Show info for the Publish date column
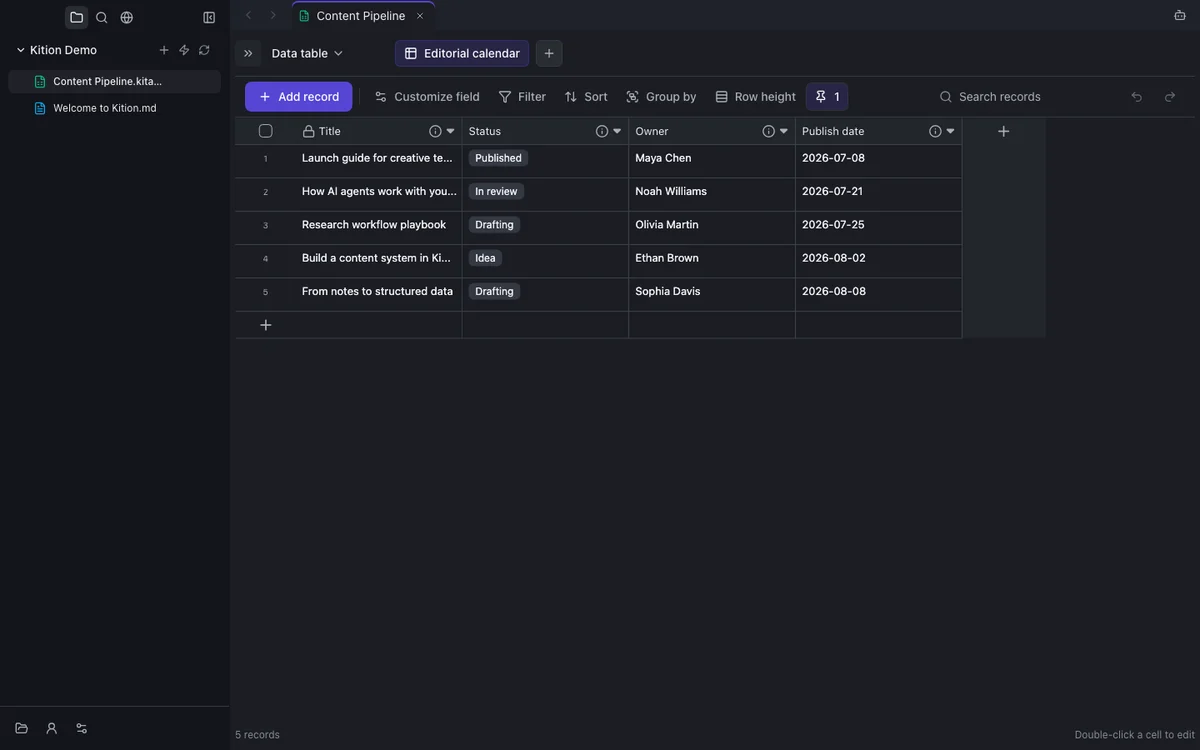The height and width of the screenshot is (750, 1200). [935, 131]
